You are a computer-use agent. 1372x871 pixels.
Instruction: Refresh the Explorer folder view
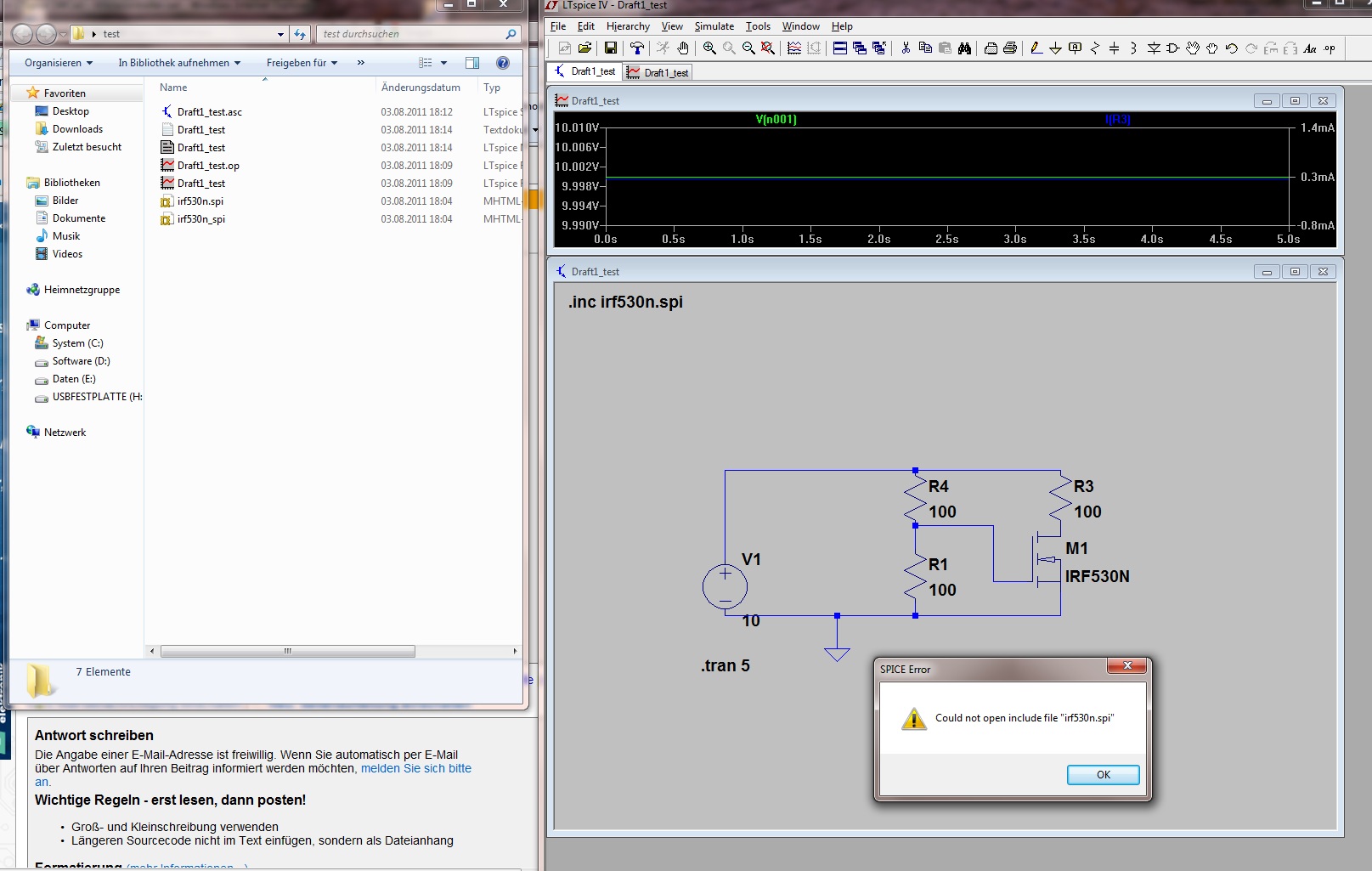point(300,34)
